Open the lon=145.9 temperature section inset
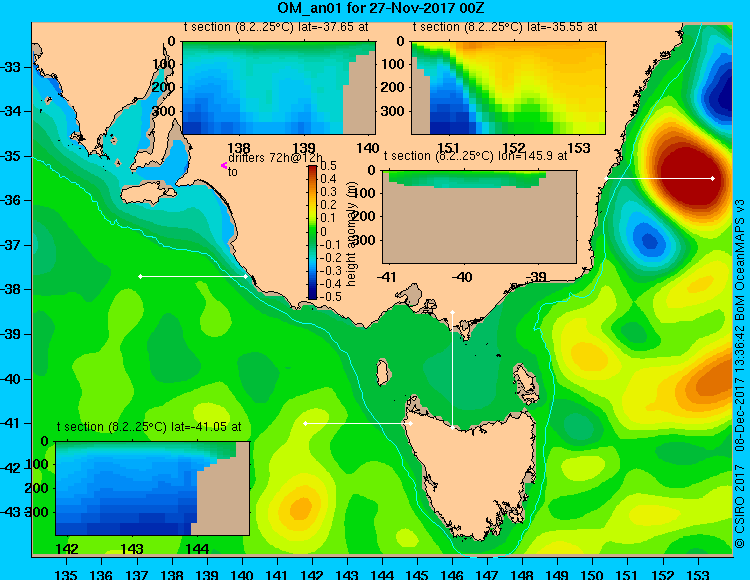Viewport: 750px width, 580px height. coord(480,217)
